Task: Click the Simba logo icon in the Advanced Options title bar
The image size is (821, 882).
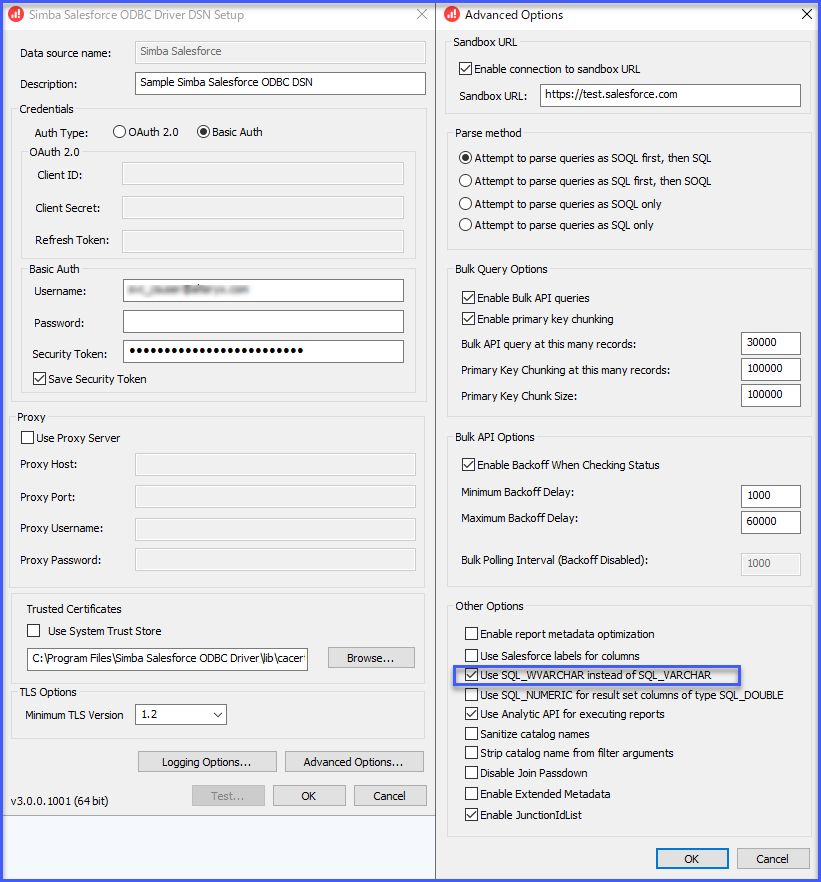Action: coord(452,15)
